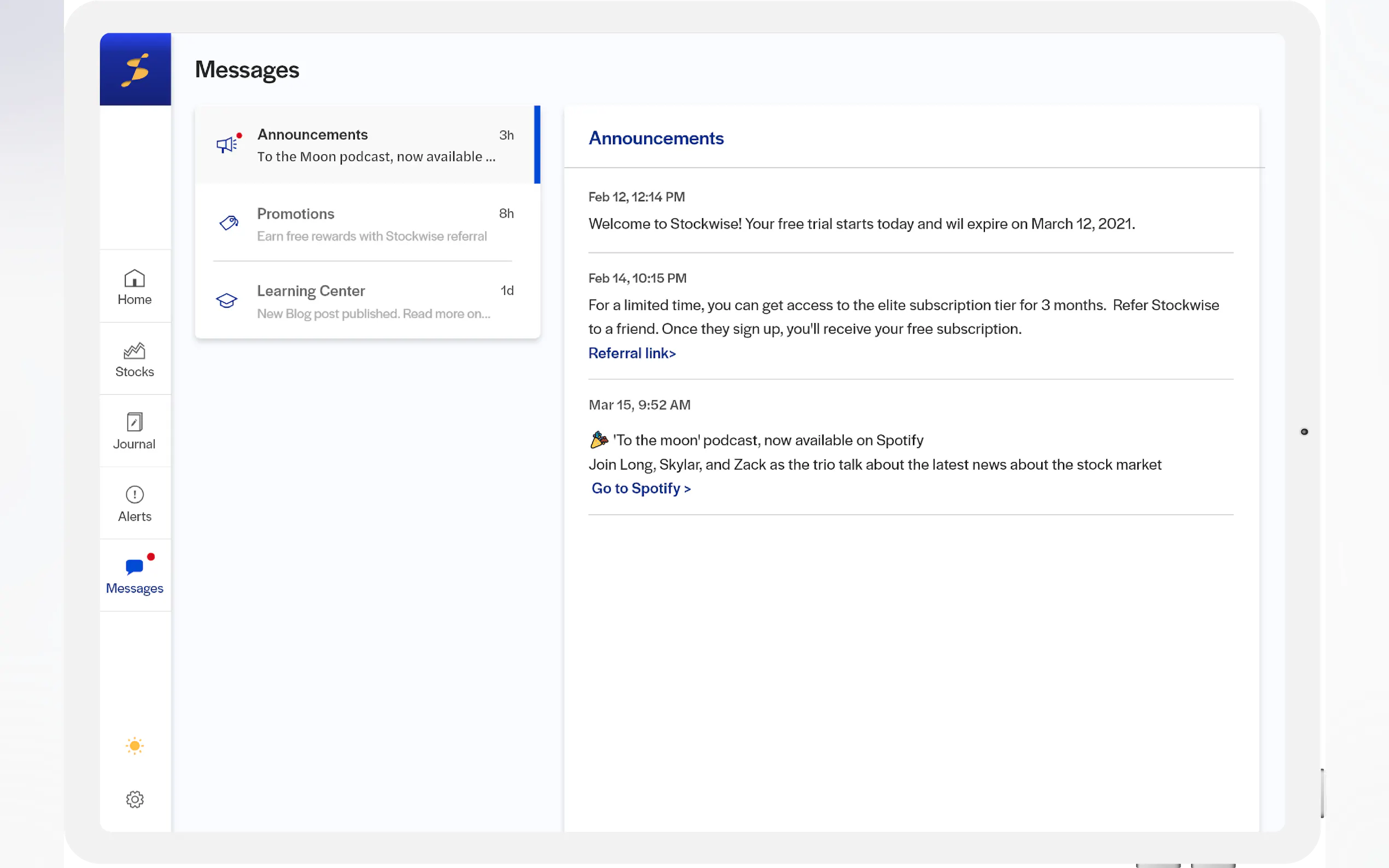Open the Journal notebook icon

click(135, 423)
